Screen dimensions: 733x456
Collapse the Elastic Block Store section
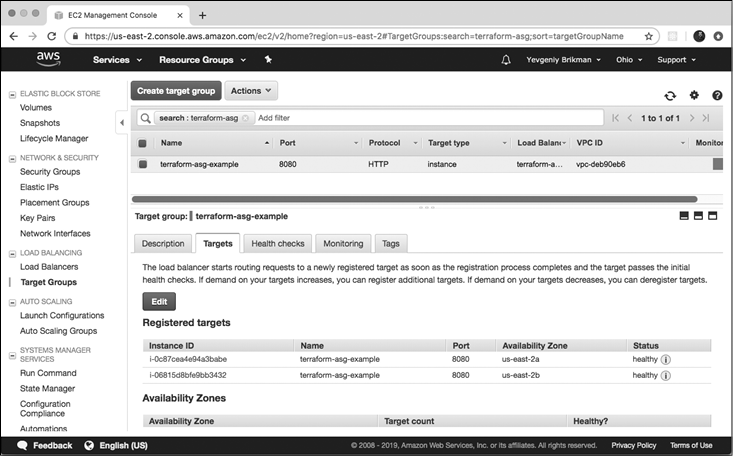13,93
